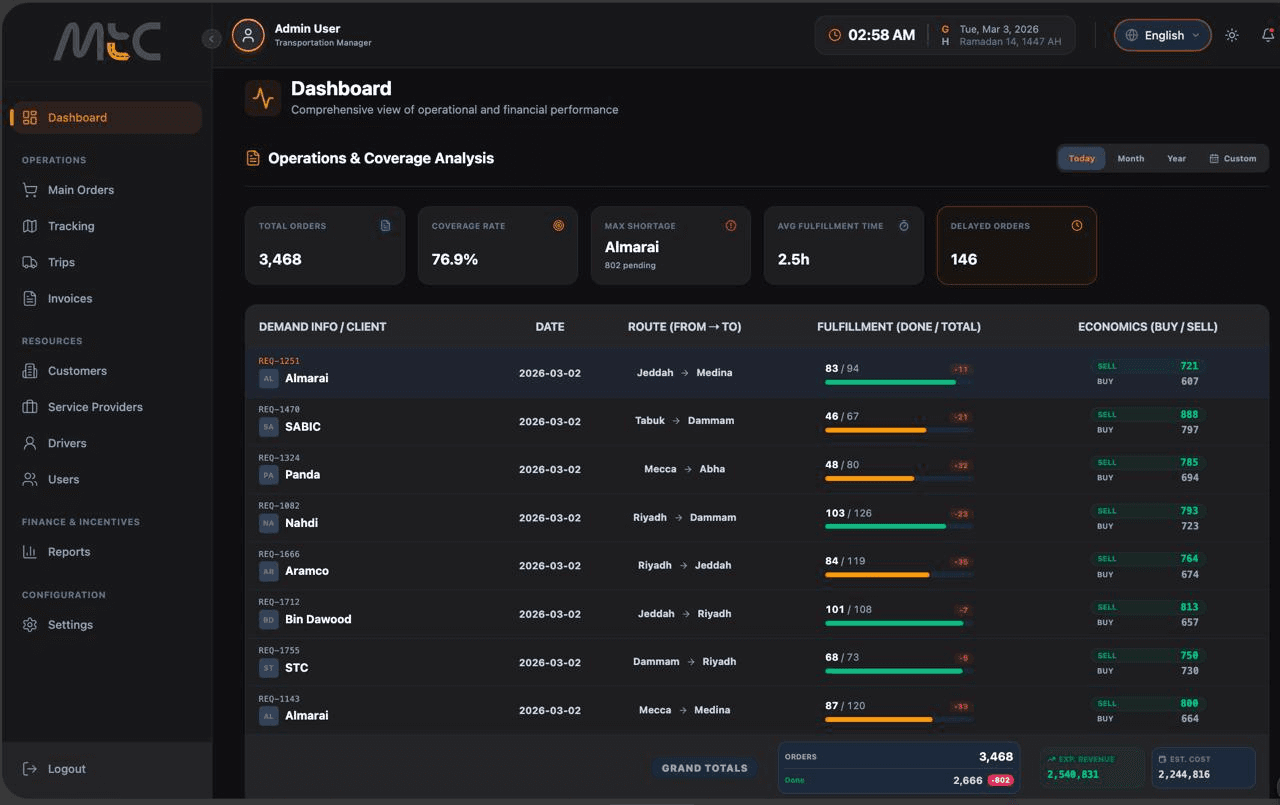This screenshot has width=1280, height=805.
Task: Click document icon on Total Orders card
Action: [385, 226]
